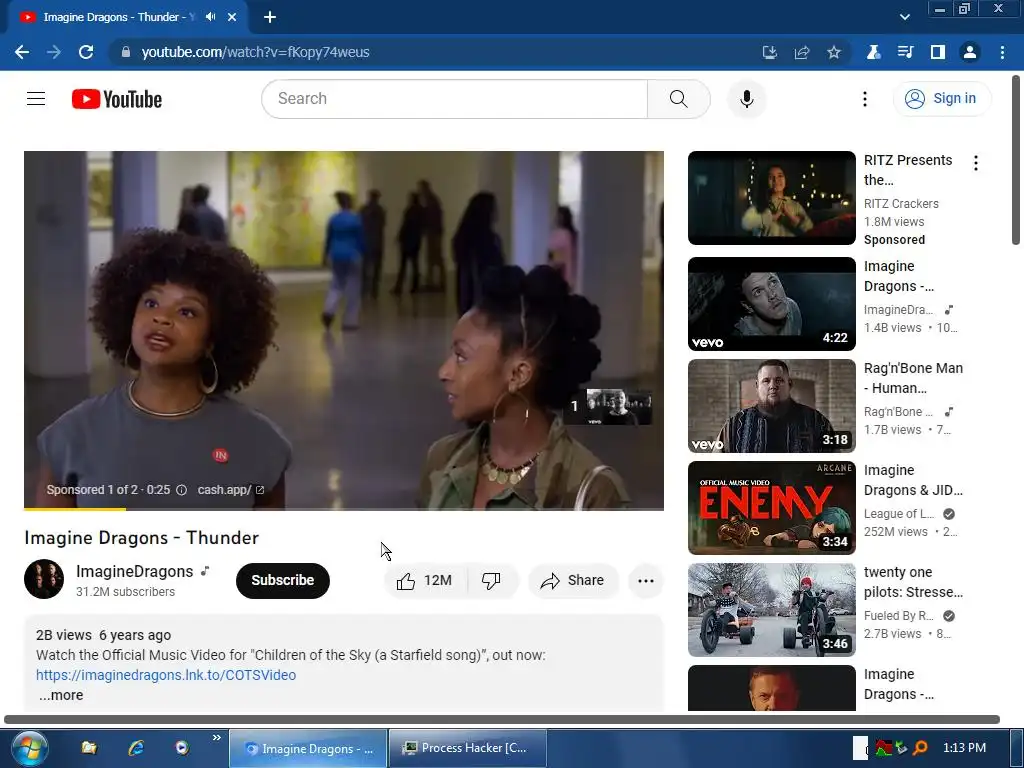Open RITZ Crackers channel name
The image size is (1024, 768).
click(x=901, y=204)
